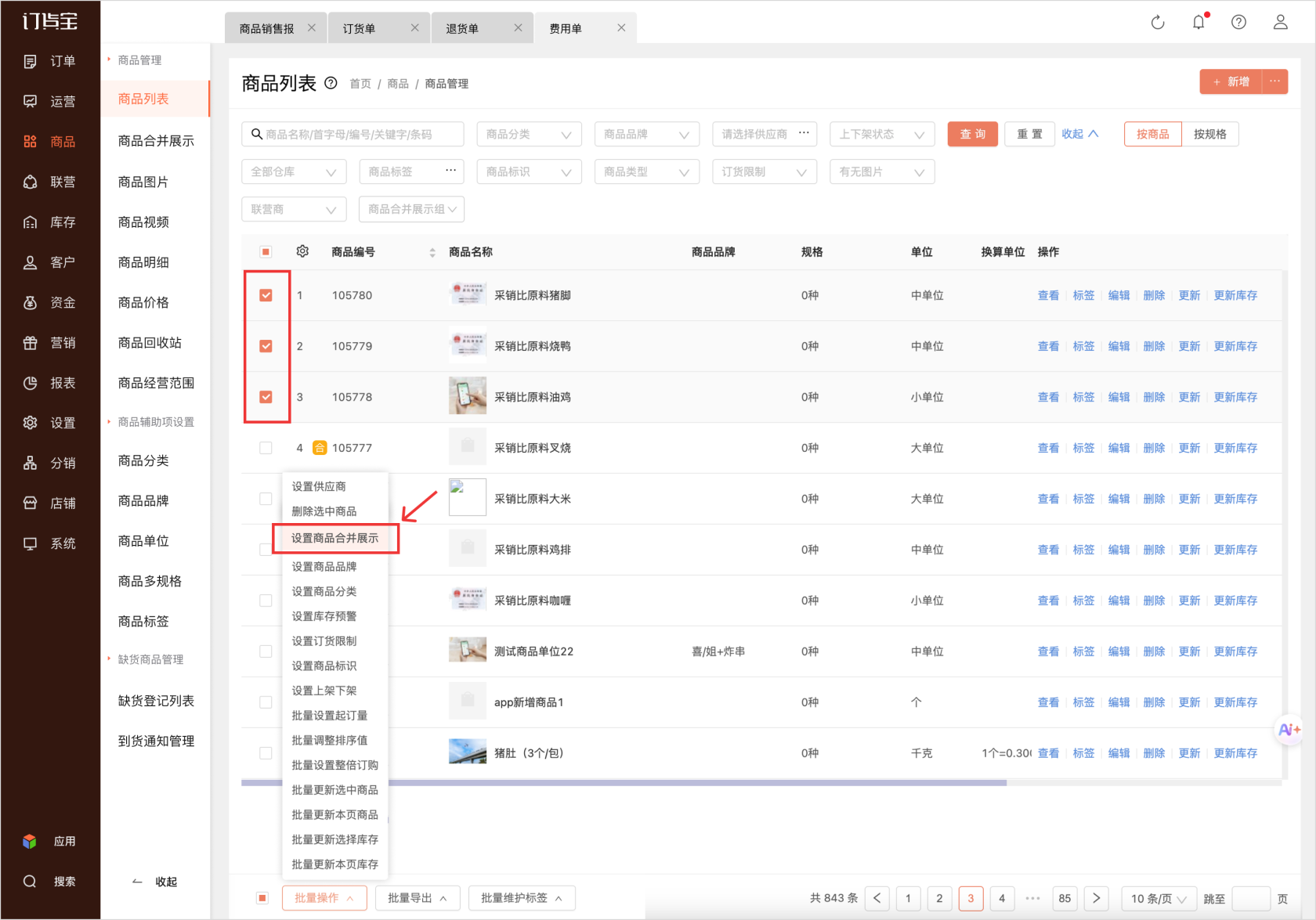Open the 库存 sidebar section
The image size is (1316, 920).
pyautogui.click(x=50, y=222)
